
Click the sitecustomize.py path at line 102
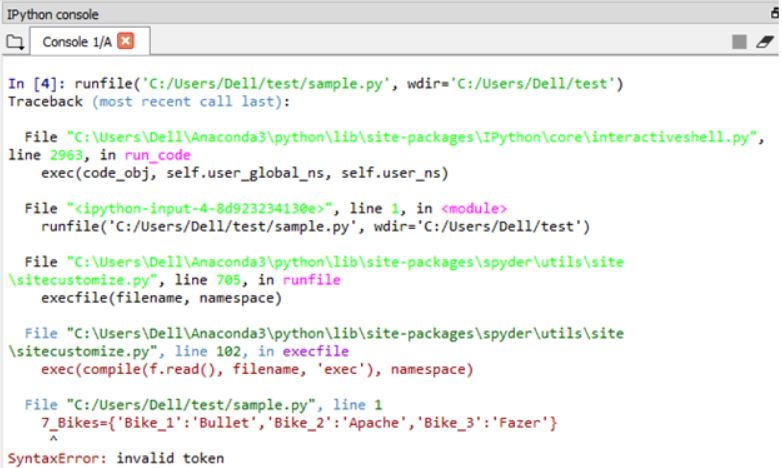[x=316, y=342]
